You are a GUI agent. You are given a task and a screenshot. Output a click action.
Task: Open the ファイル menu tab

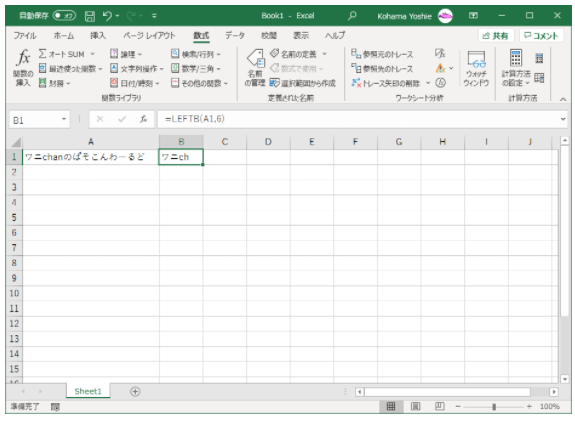[x=25, y=36]
